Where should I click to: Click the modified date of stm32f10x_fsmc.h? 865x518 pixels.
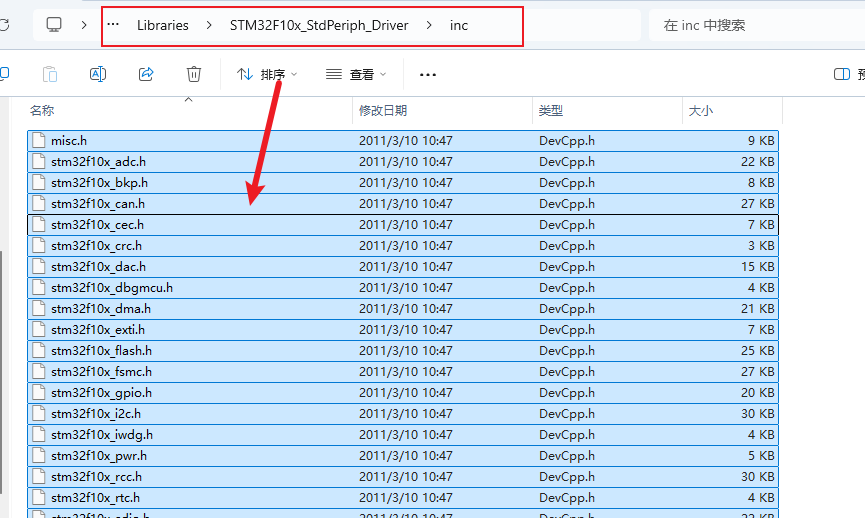click(405, 372)
